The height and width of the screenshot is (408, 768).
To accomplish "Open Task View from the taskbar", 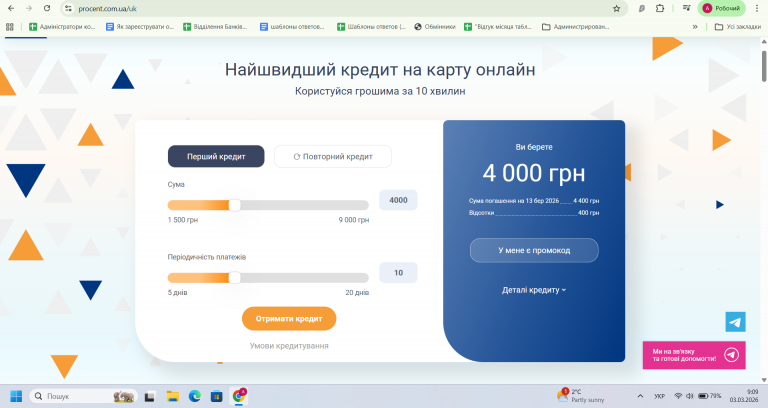I will coord(150,396).
